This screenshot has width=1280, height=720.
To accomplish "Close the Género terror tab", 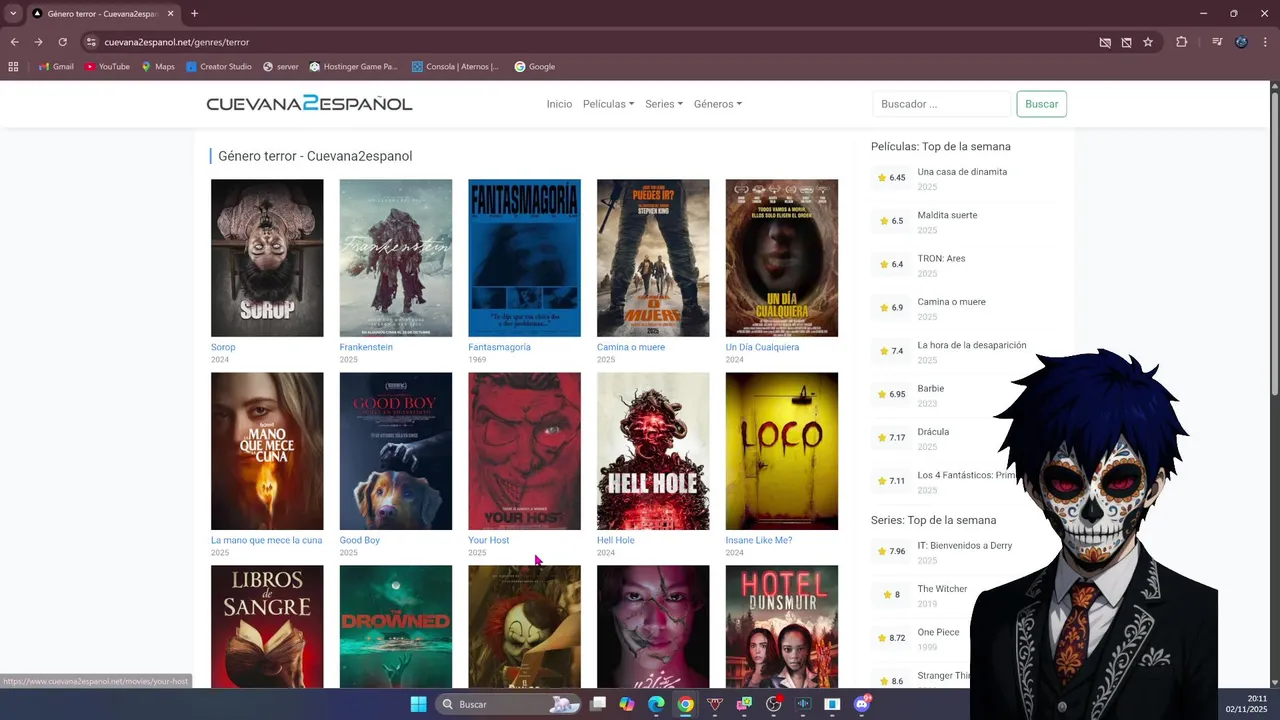I will (171, 14).
